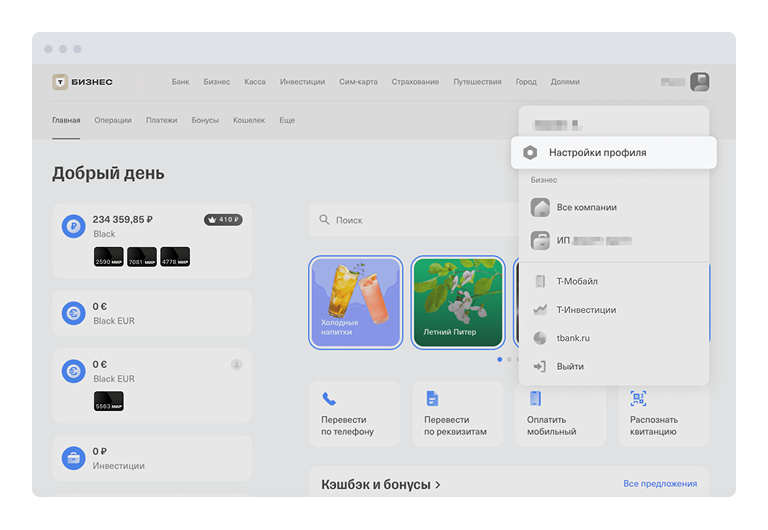Open Инвестиции in the top navigation

coord(302,82)
